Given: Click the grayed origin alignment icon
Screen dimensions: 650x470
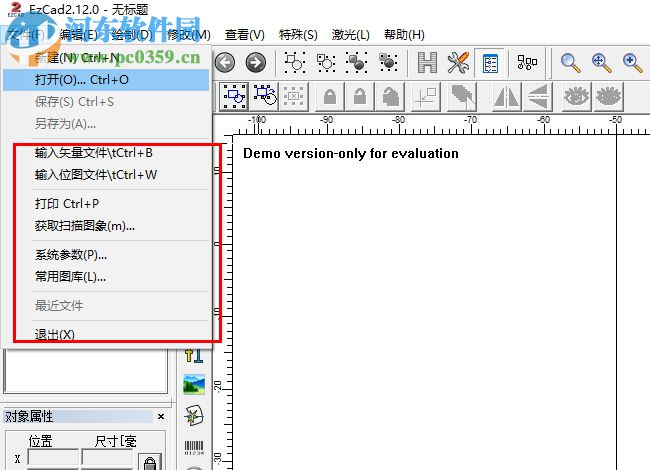Looking at the screenshot, I should 427,97.
